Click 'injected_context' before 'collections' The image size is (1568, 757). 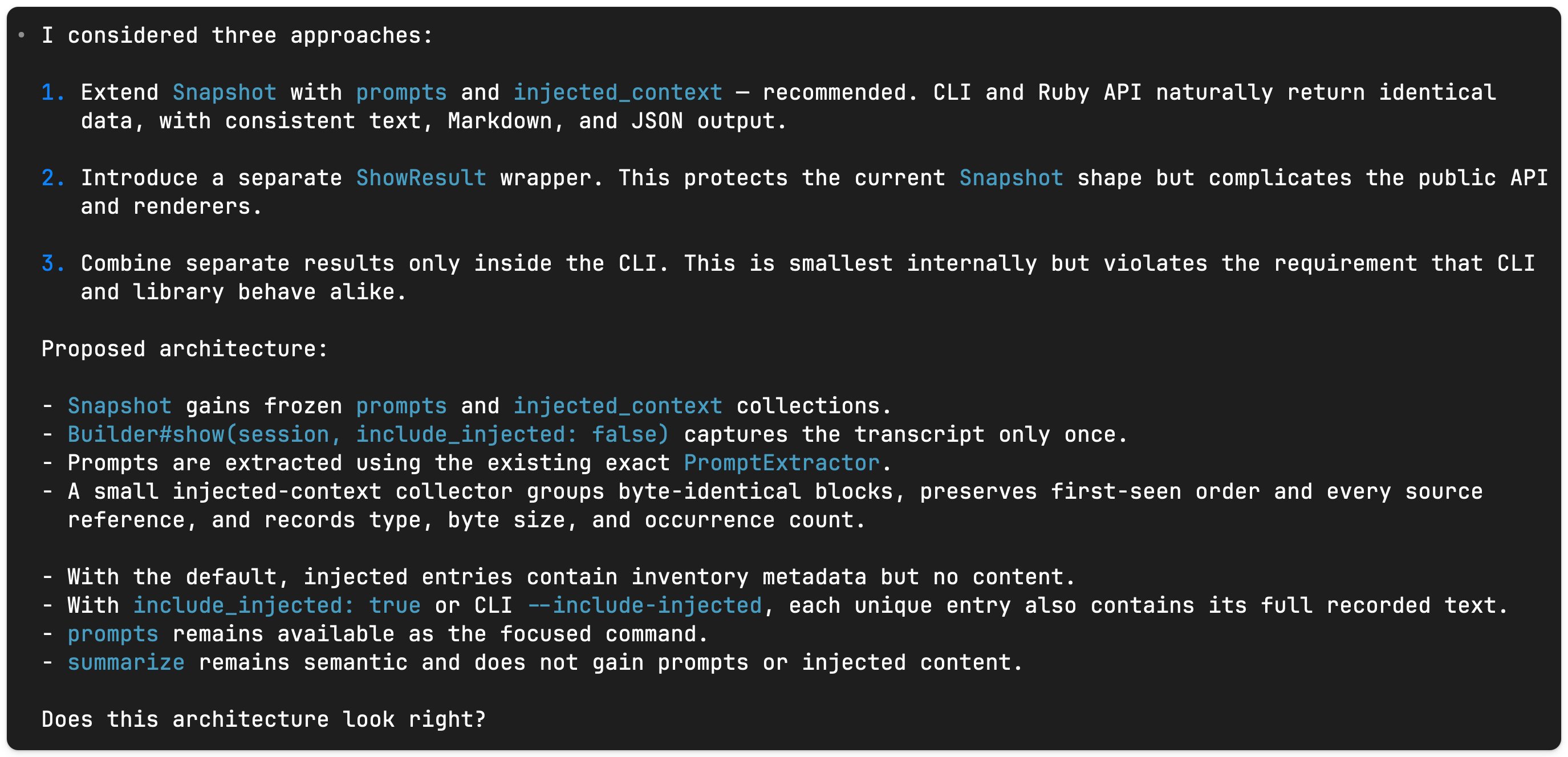point(618,406)
